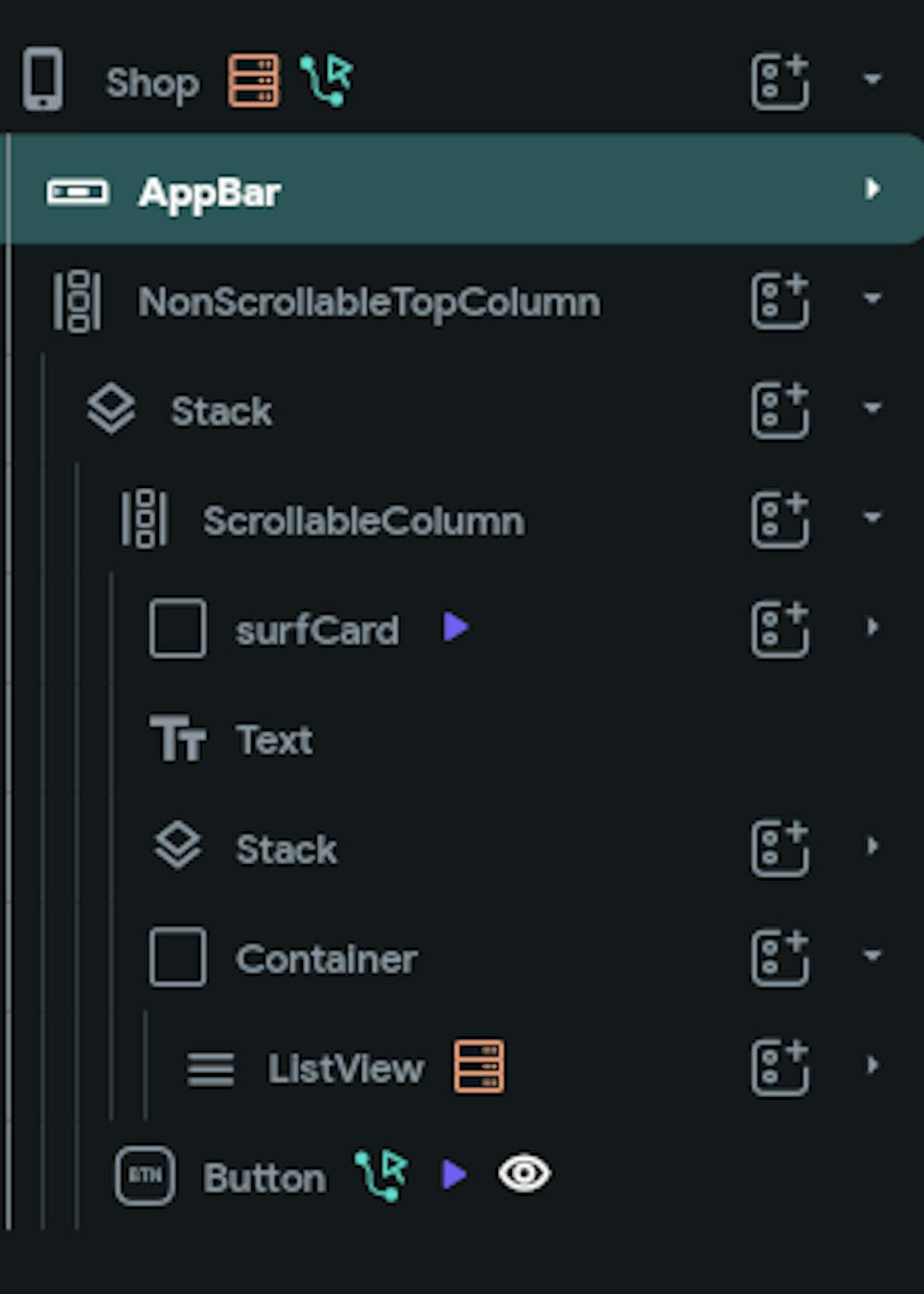Viewport: 924px width, 1294px height.
Task: Open the data source icon next to ListView
Action: [x=480, y=1068]
